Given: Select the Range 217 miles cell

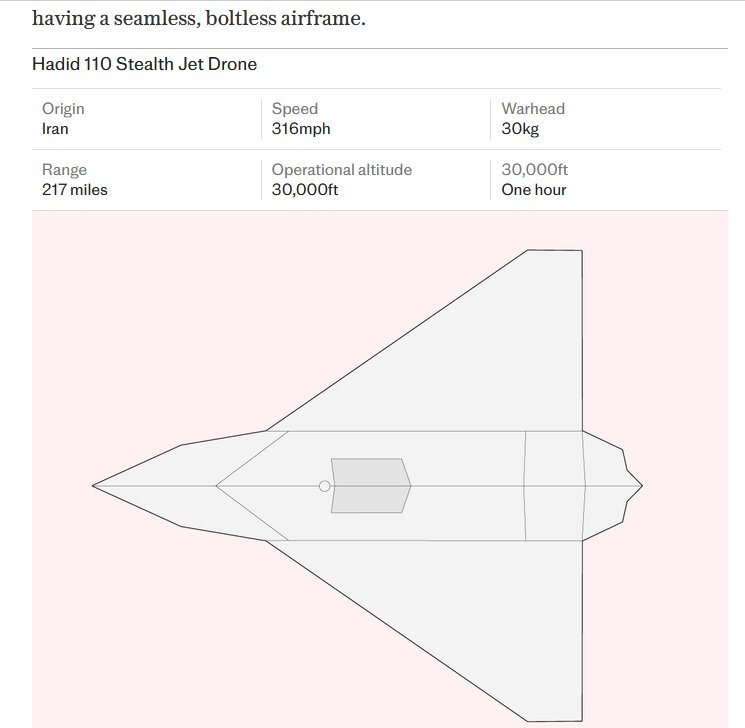Looking at the screenshot, I should click(x=146, y=180).
